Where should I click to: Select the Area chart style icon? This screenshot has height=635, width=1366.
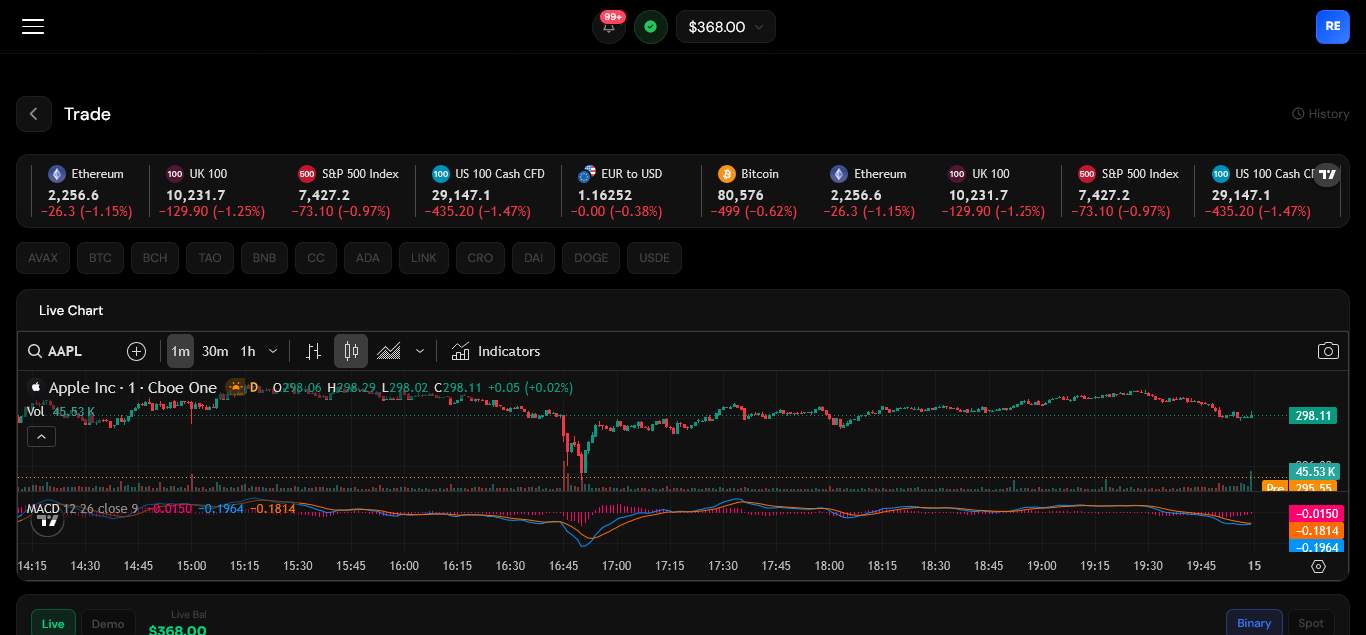click(389, 351)
